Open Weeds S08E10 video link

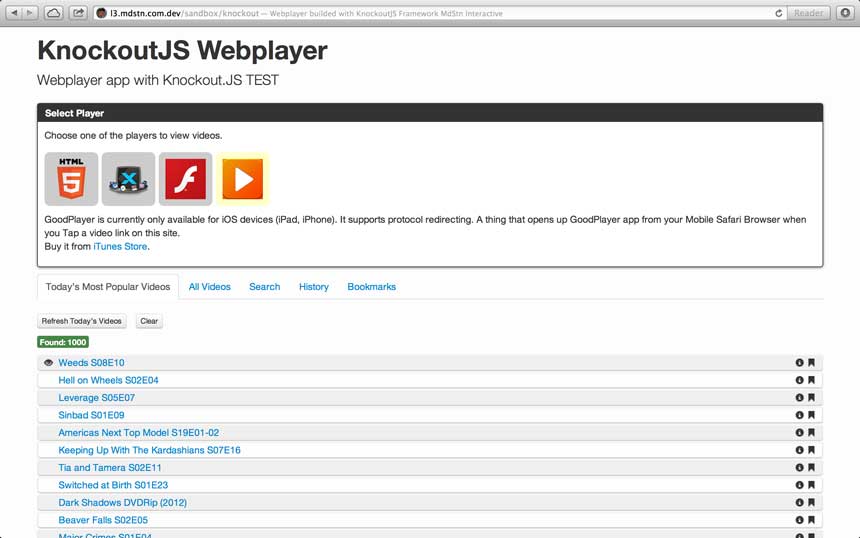tap(92, 363)
